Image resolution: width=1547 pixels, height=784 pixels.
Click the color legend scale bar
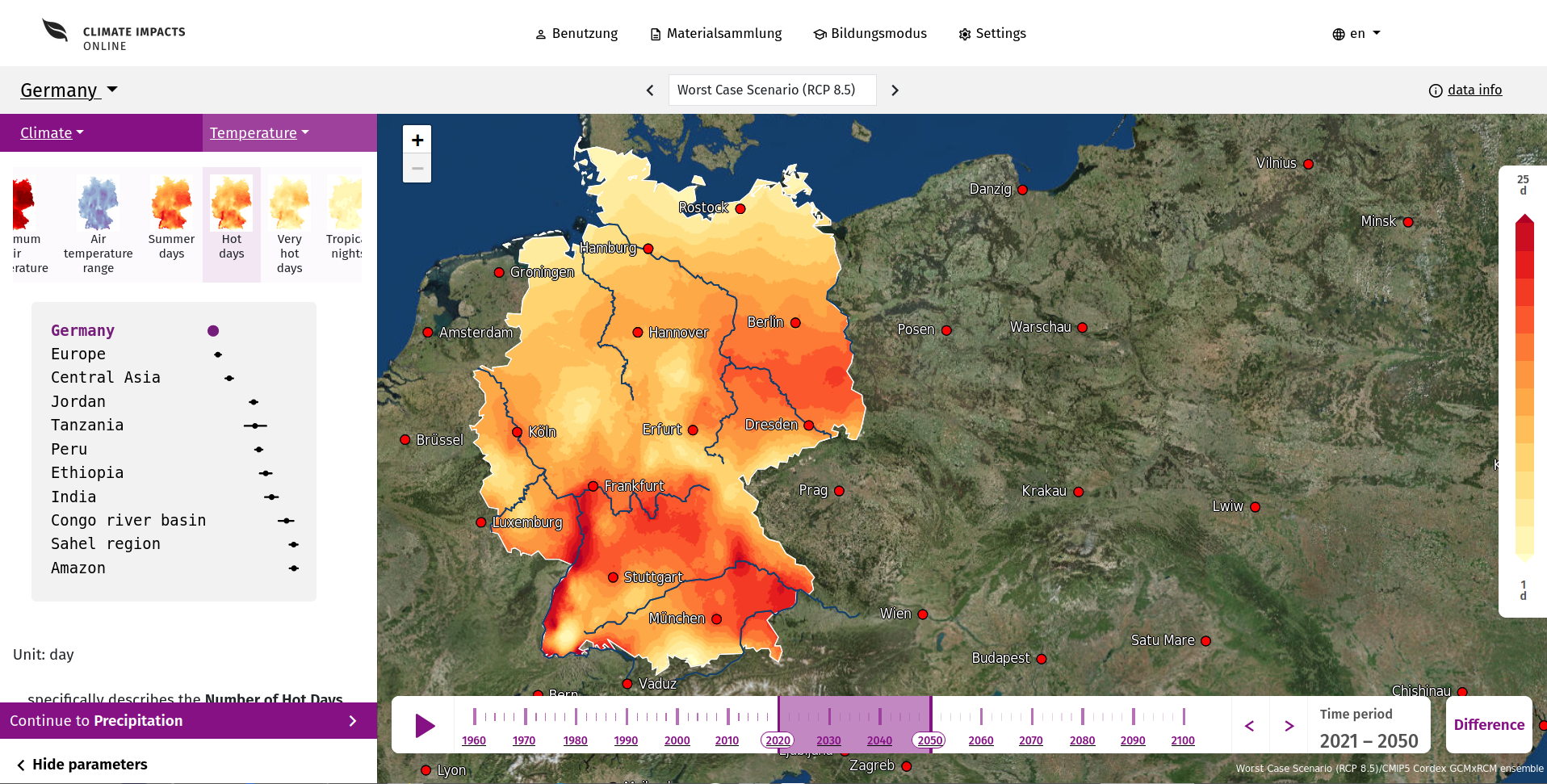click(x=1524, y=388)
